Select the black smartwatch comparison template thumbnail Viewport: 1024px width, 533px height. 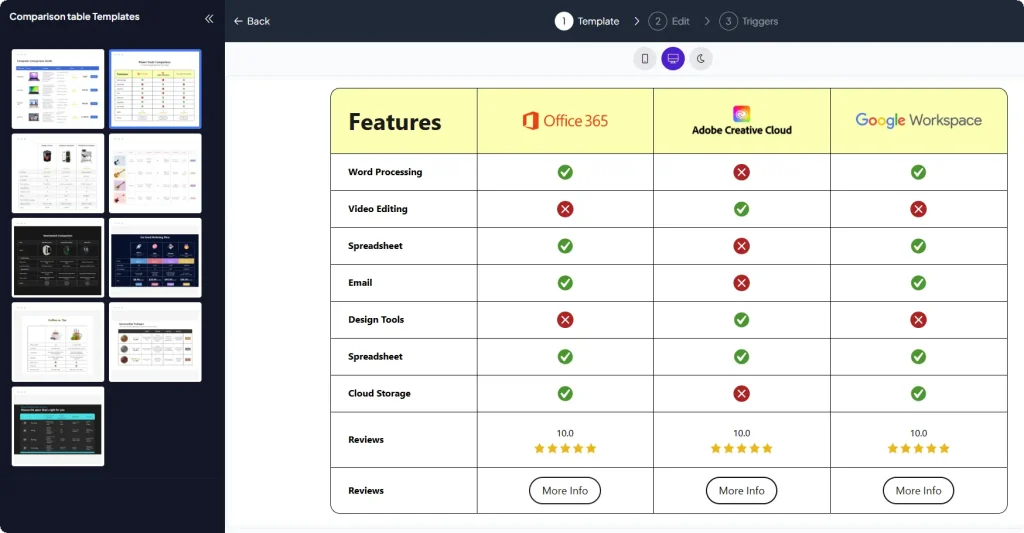pyautogui.click(x=58, y=257)
